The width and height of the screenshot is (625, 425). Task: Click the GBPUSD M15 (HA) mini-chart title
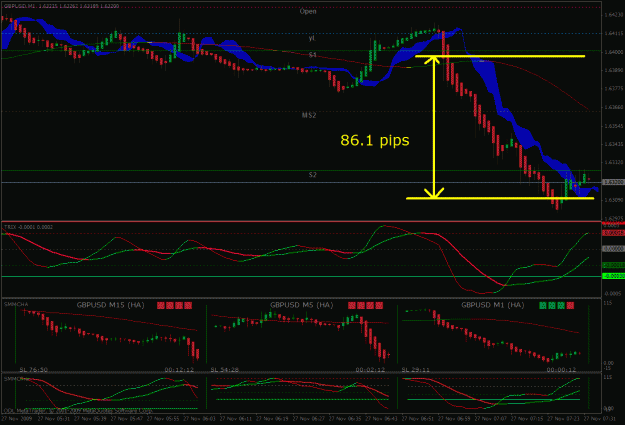[110, 305]
